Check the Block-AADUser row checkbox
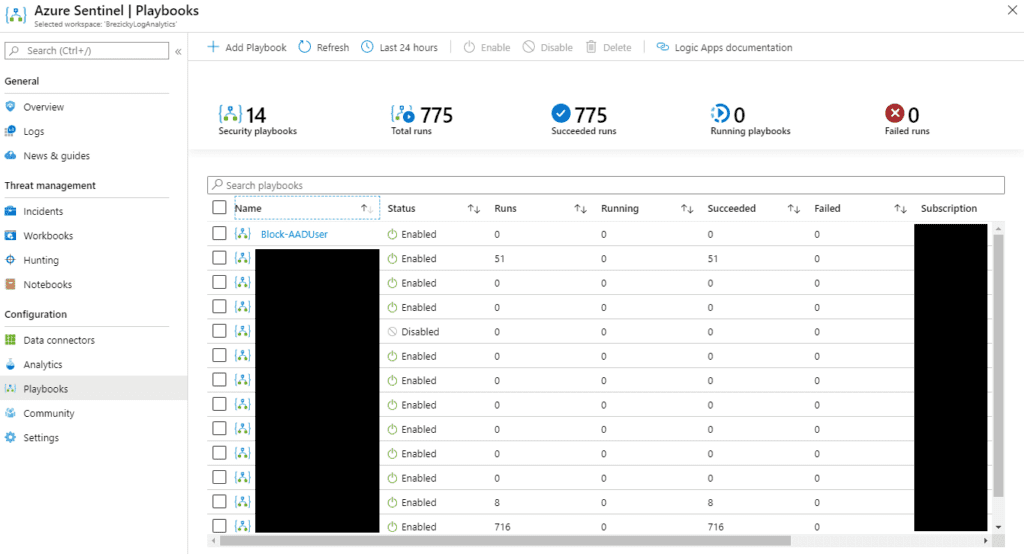The height and width of the screenshot is (554, 1024). point(219,233)
